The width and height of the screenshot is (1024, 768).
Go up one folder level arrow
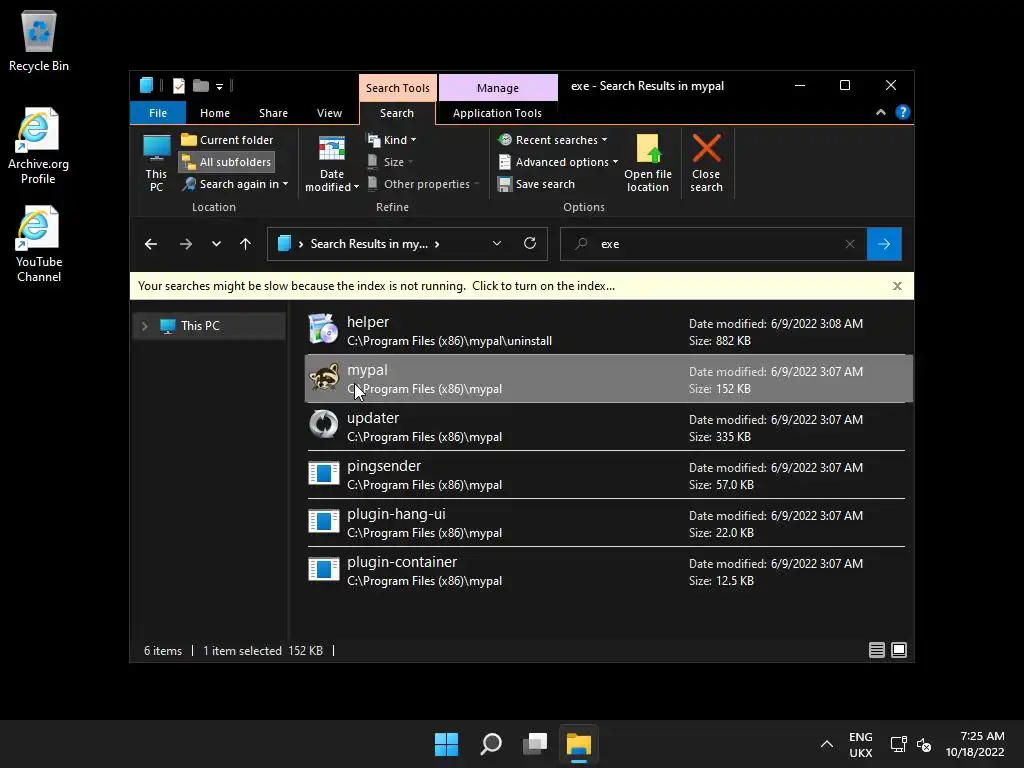(x=246, y=244)
